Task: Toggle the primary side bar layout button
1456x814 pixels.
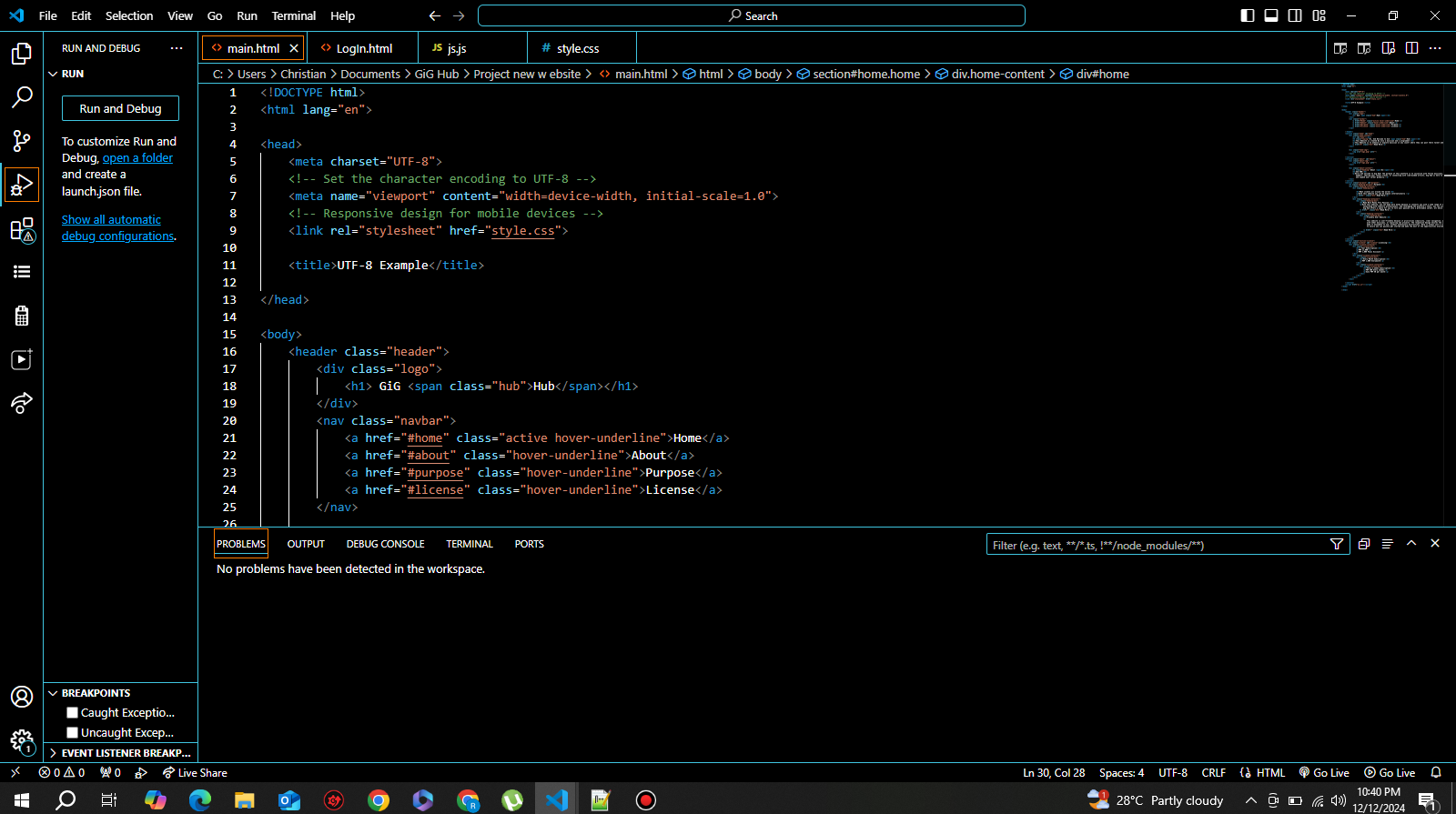Action: 1248,15
